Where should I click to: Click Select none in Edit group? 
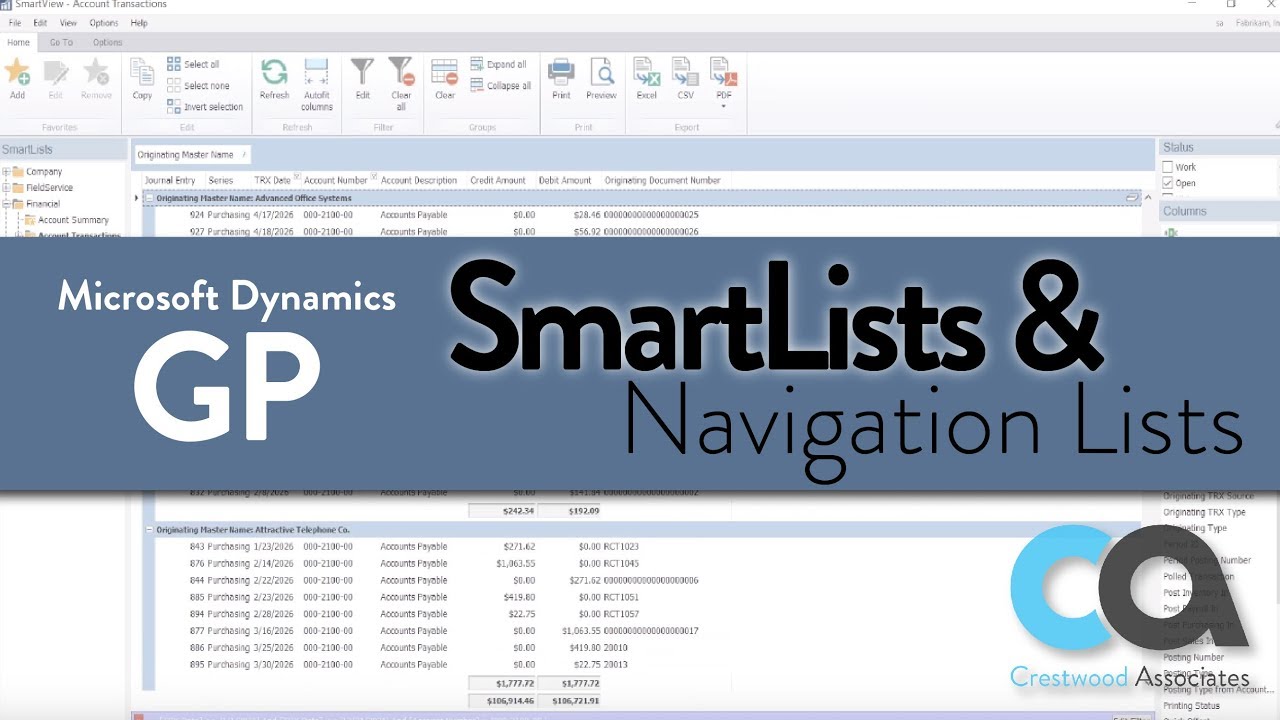(x=198, y=86)
